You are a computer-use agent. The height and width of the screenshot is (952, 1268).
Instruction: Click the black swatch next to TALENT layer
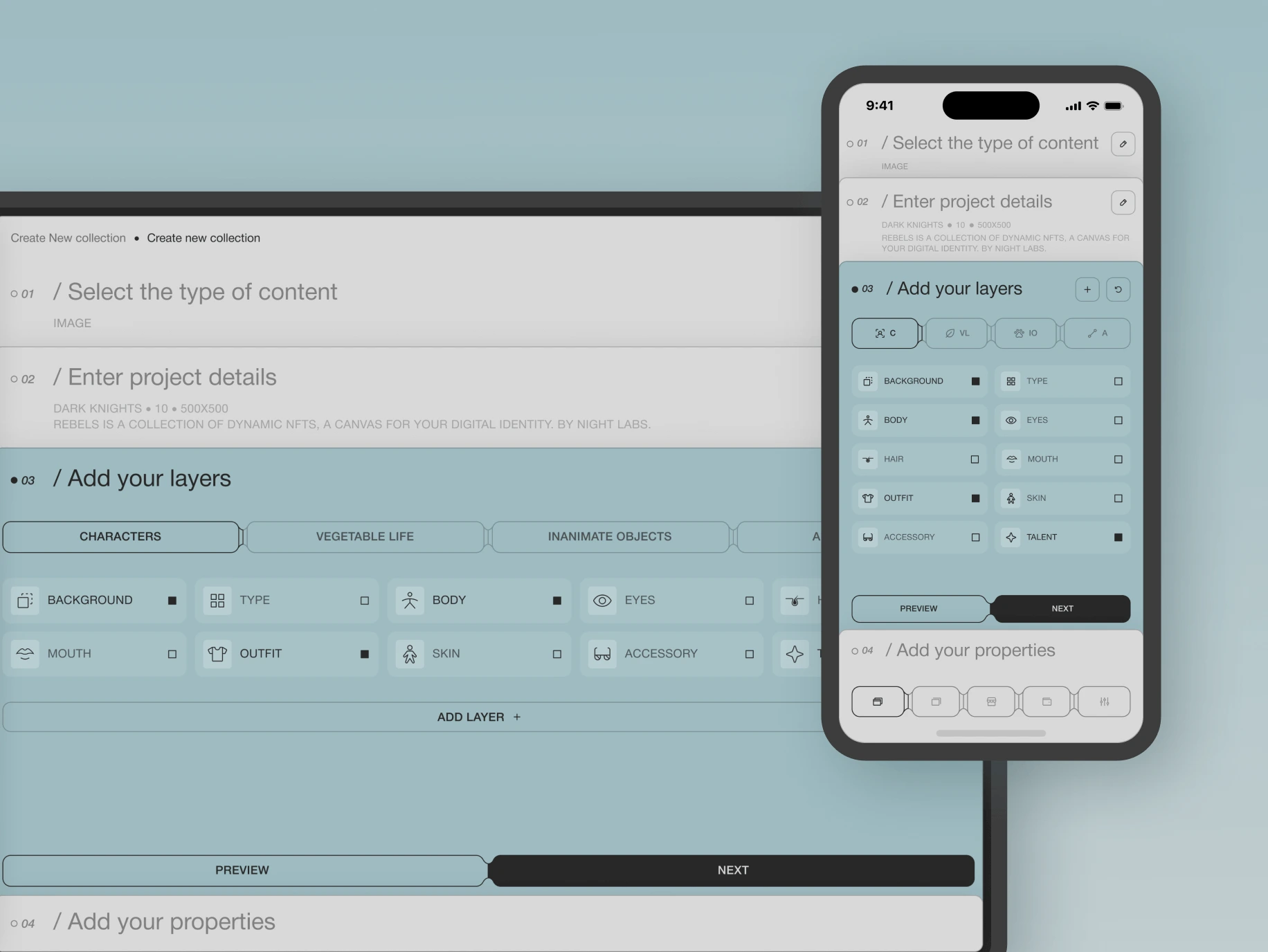point(1118,537)
